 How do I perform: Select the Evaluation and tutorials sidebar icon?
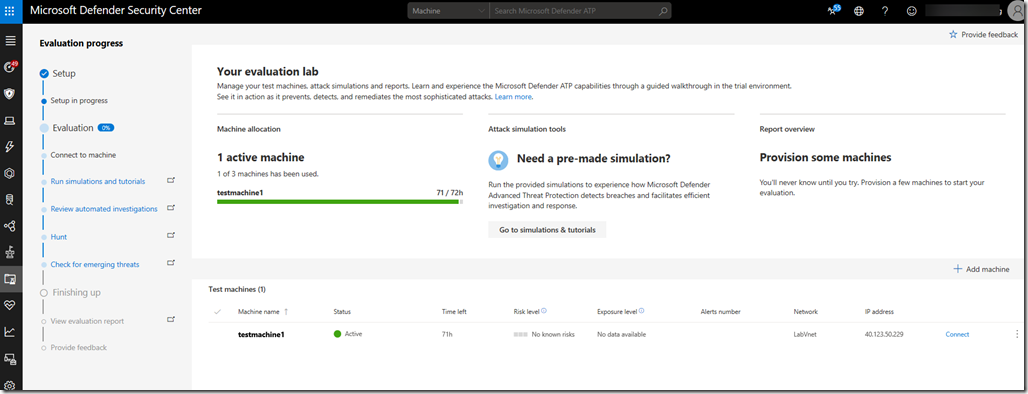coord(10,279)
